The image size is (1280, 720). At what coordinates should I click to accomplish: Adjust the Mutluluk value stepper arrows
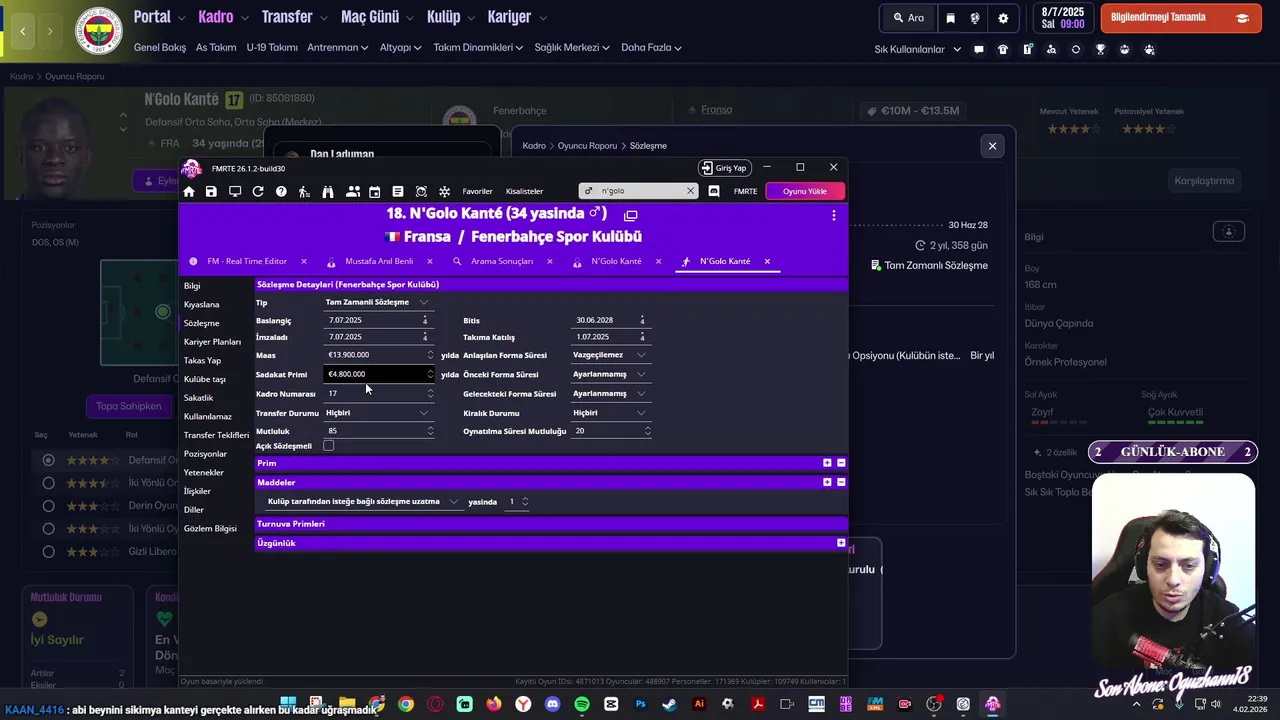tap(431, 431)
